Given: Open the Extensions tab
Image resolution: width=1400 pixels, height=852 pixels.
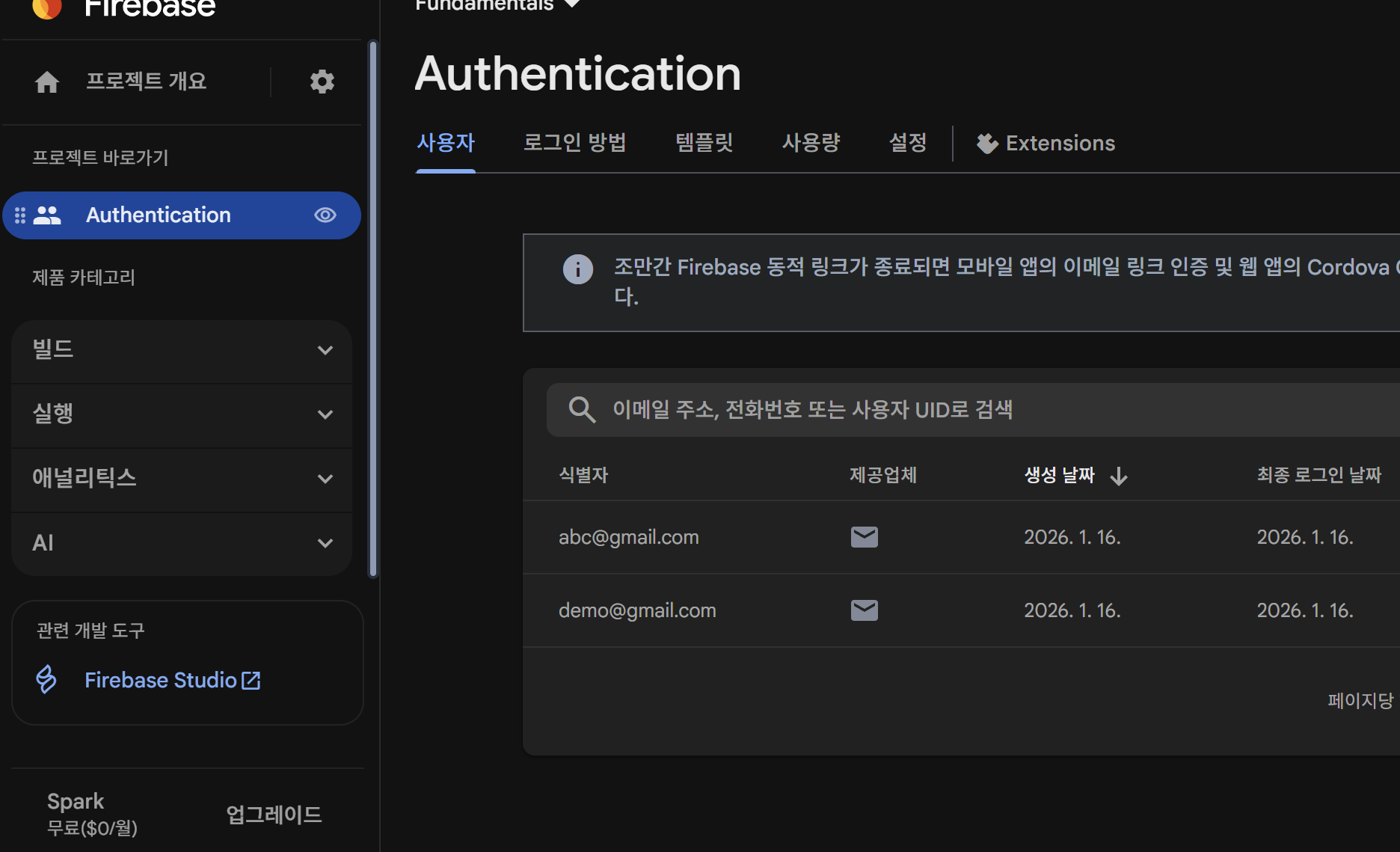Looking at the screenshot, I should click(1046, 144).
